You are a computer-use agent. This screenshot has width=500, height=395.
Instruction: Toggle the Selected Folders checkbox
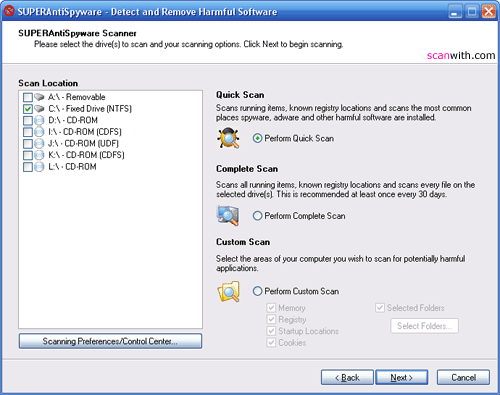[x=380, y=308]
